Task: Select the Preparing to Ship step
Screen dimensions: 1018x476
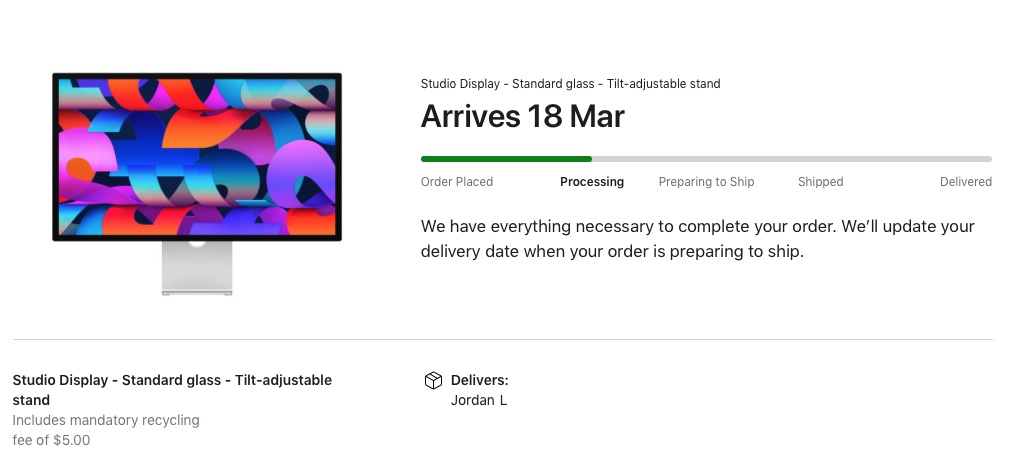Action: (x=706, y=182)
